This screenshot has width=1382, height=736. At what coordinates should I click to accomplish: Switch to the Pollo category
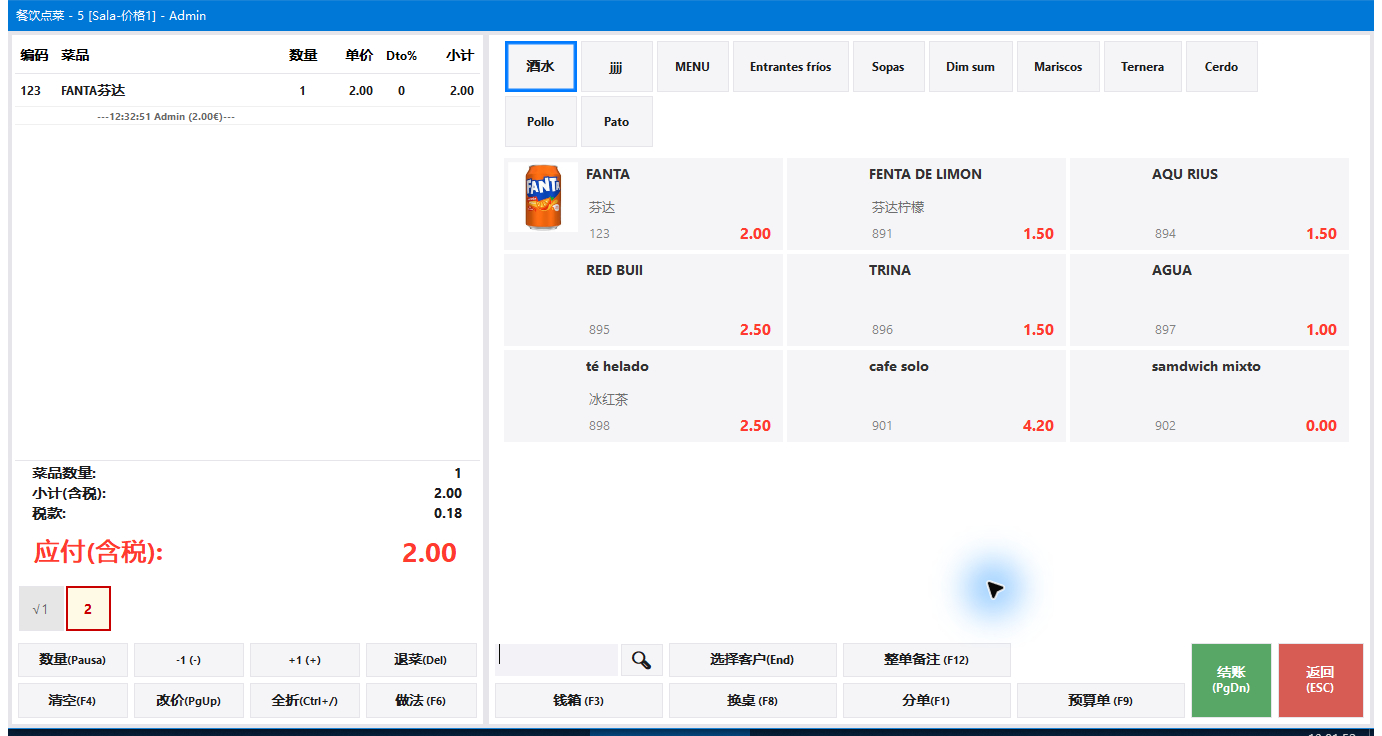(541, 122)
